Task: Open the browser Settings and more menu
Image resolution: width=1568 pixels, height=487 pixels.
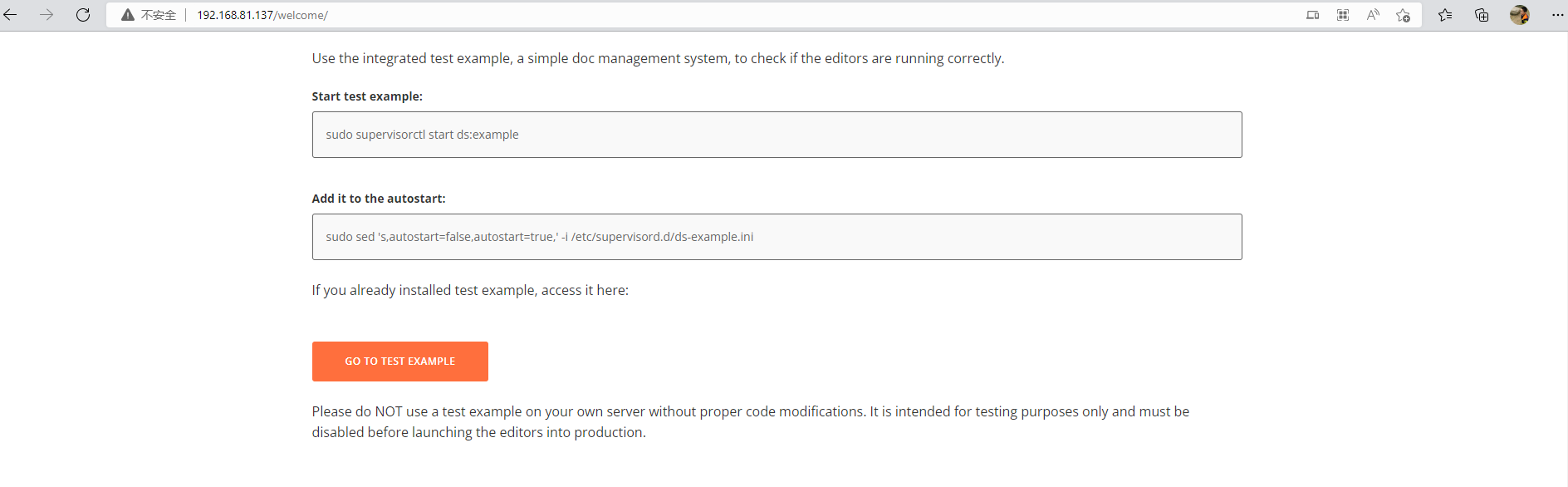Action: (1557, 15)
